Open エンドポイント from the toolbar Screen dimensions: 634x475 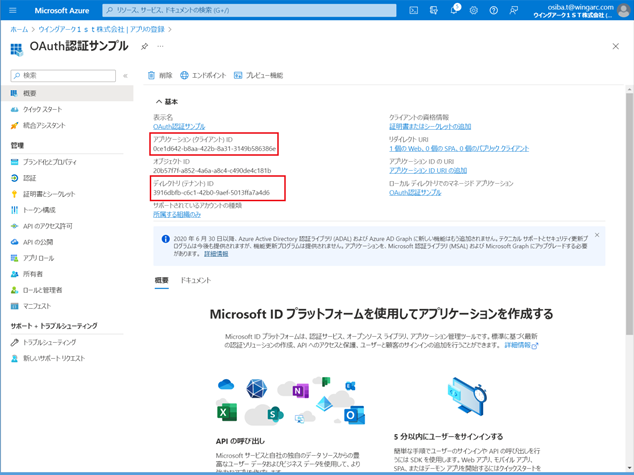(x=203, y=75)
